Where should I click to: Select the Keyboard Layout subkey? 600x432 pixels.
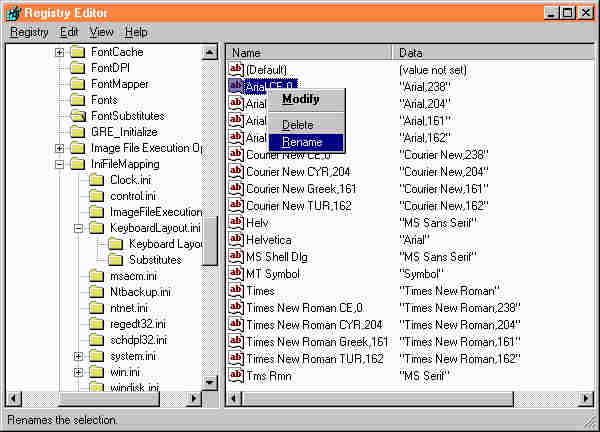click(x=165, y=244)
